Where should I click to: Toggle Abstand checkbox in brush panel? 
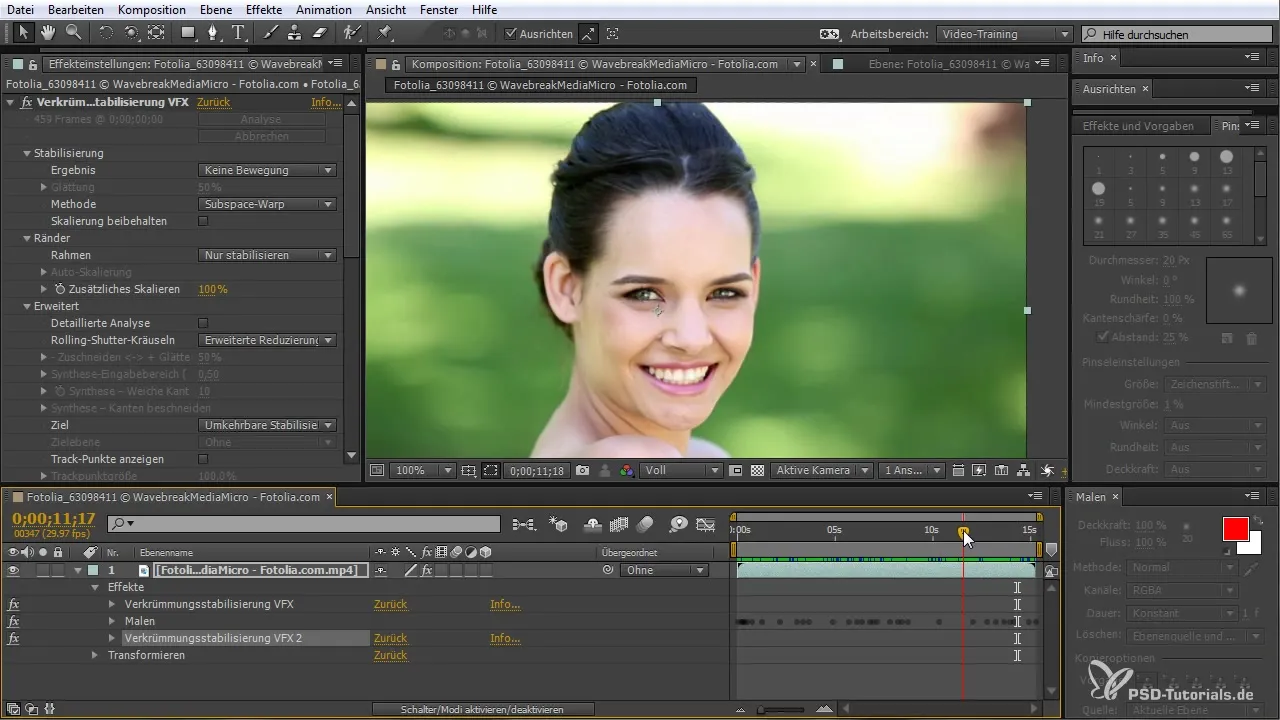coord(1103,337)
